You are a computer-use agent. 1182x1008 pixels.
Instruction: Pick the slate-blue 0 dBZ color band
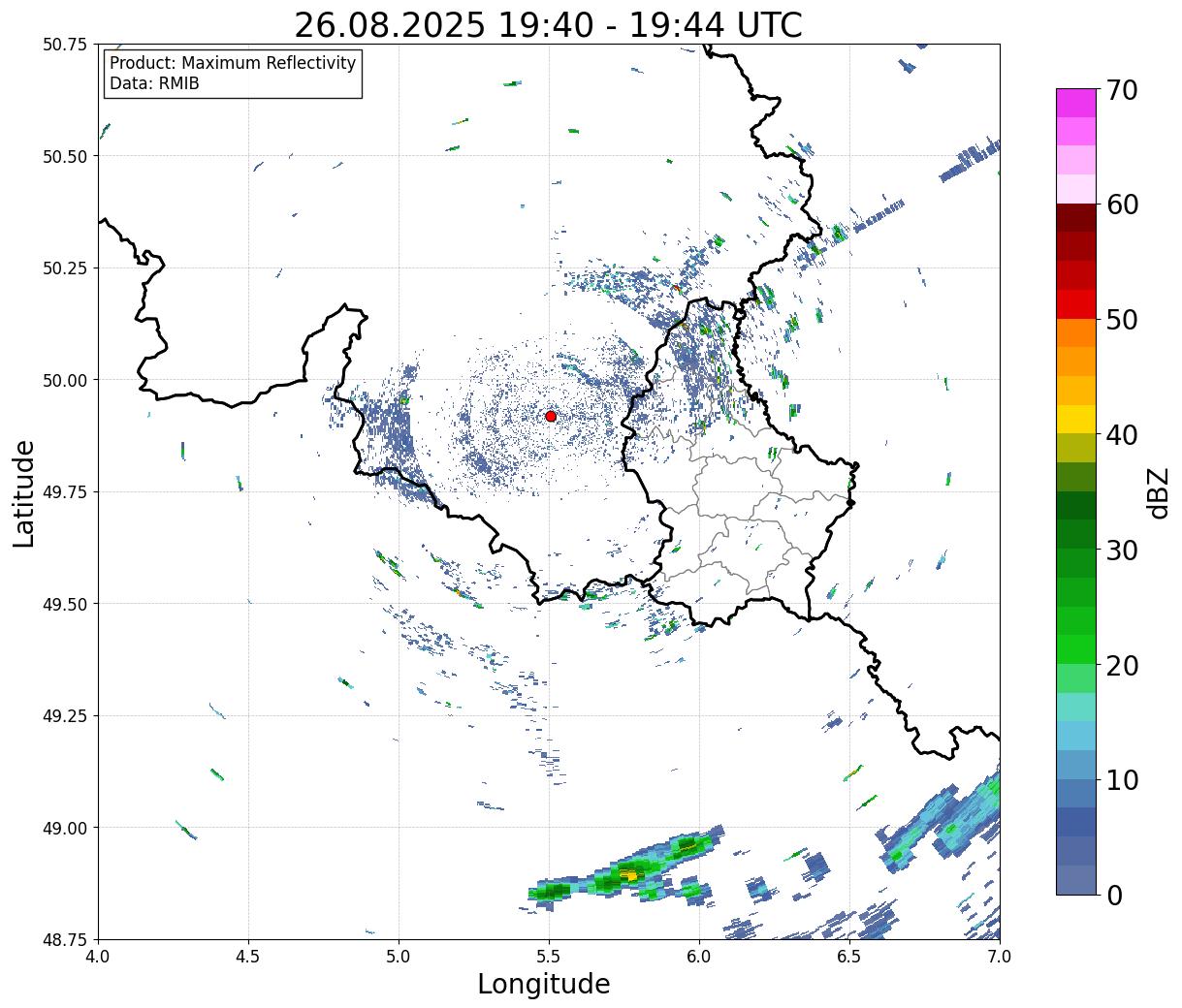(1076, 879)
